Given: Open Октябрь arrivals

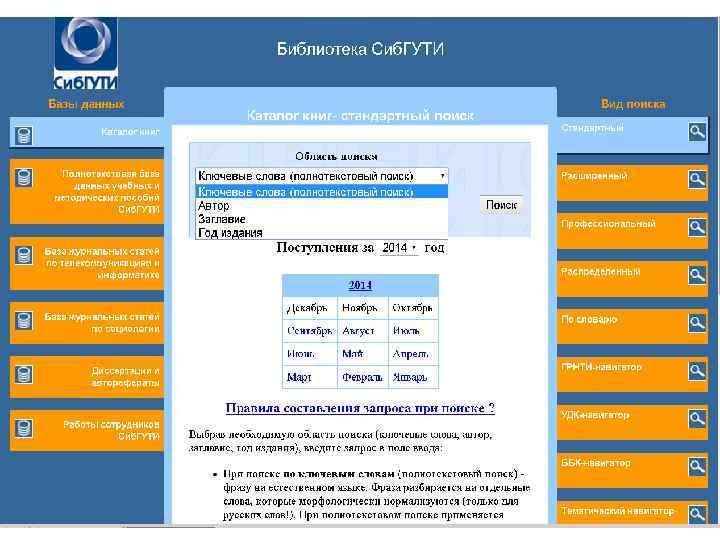Looking at the screenshot, I should click(412, 308).
